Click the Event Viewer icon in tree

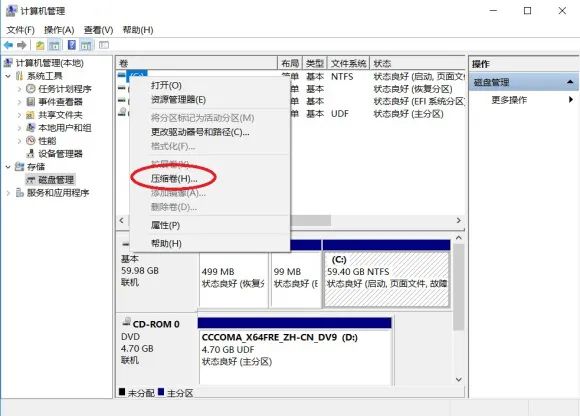(31, 102)
